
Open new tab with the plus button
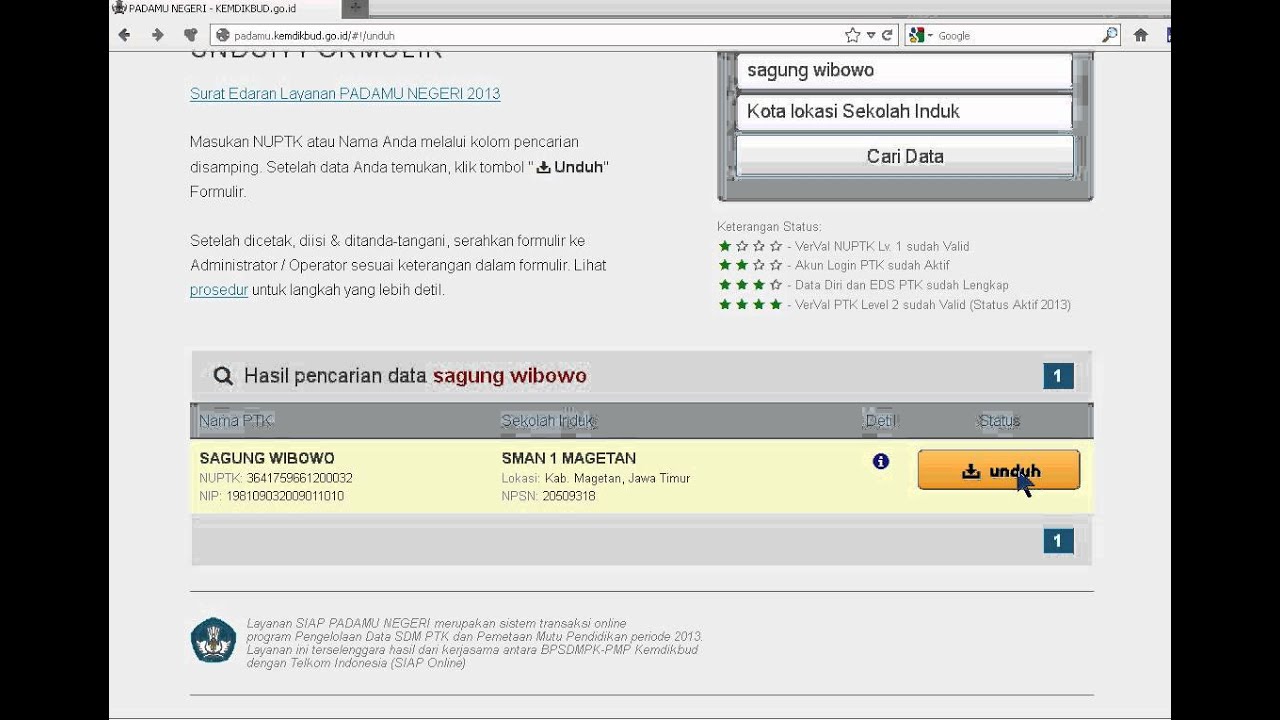355,7
